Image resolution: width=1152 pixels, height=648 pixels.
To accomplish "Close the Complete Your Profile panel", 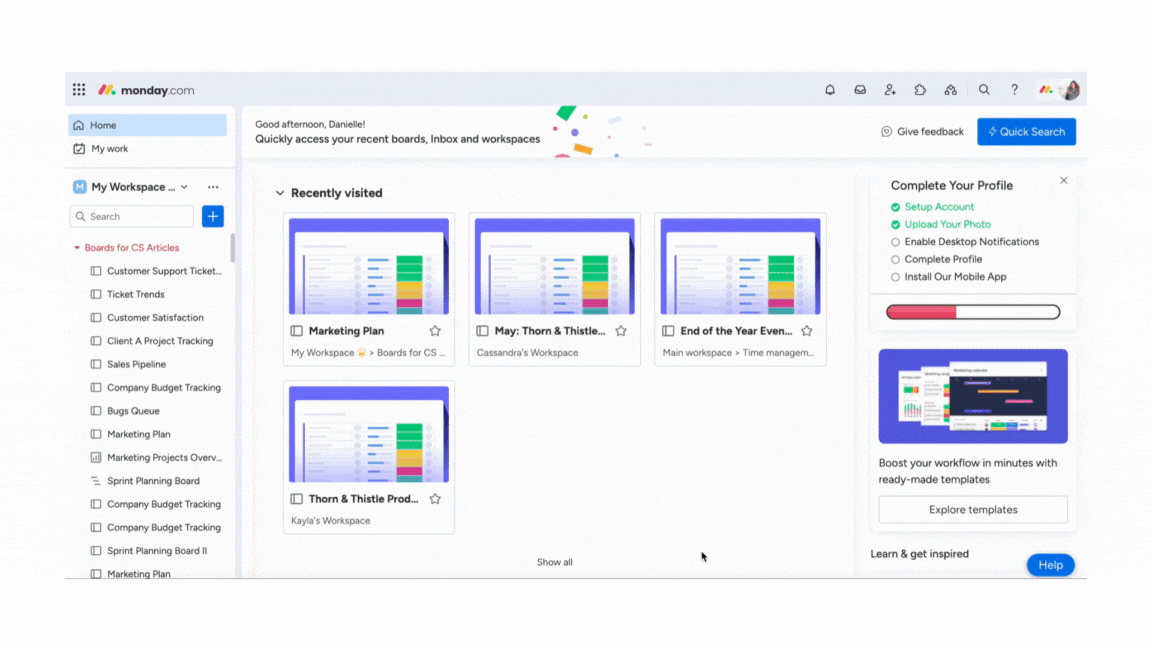I will tap(1064, 180).
